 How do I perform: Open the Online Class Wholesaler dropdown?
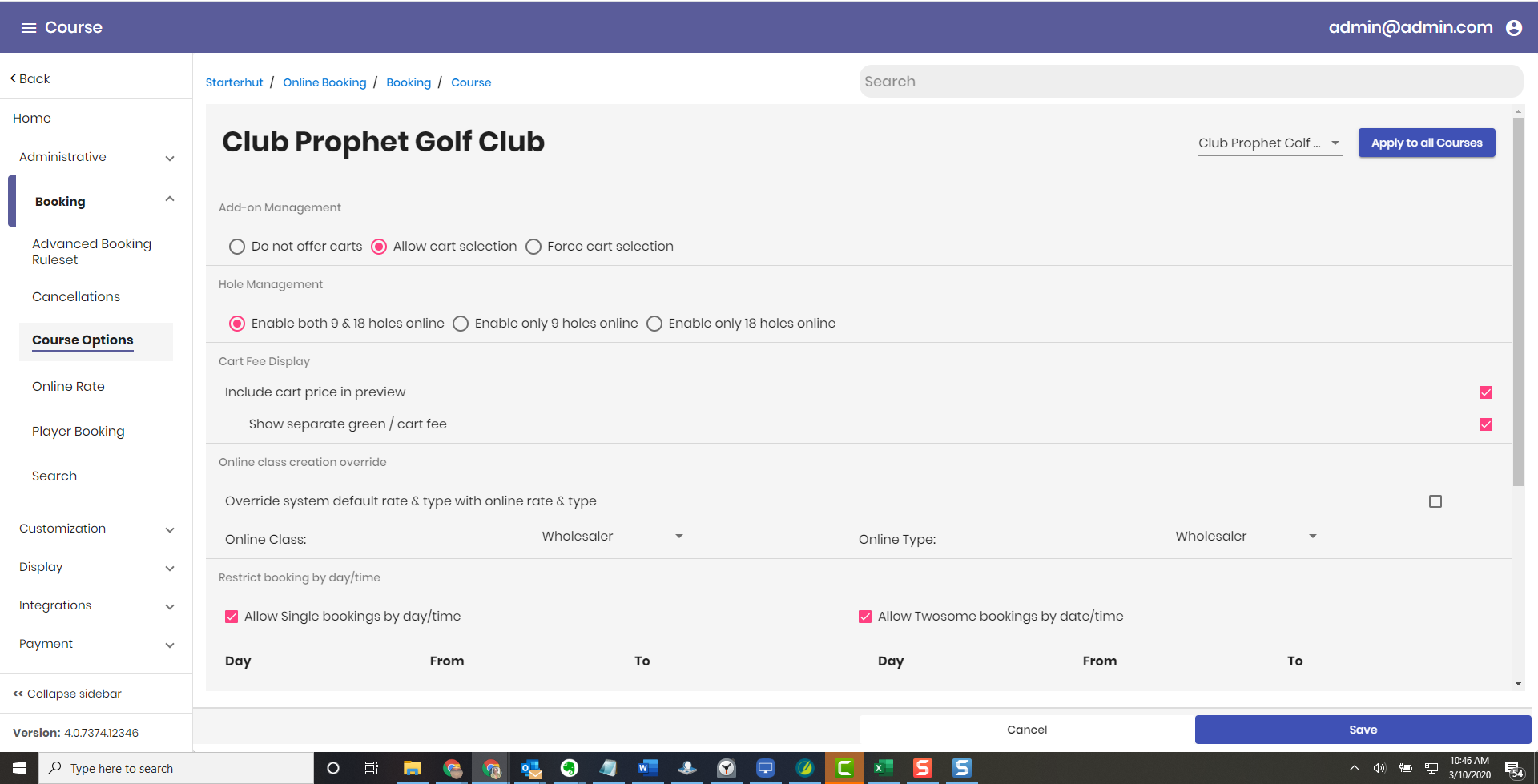614,537
